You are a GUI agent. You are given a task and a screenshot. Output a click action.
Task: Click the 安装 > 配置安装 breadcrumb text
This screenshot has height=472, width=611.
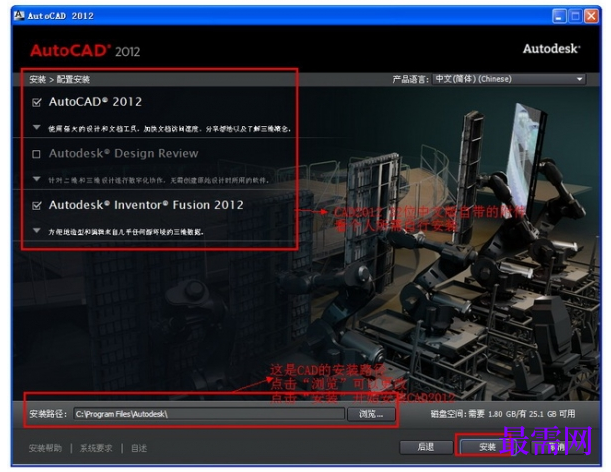[60, 80]
